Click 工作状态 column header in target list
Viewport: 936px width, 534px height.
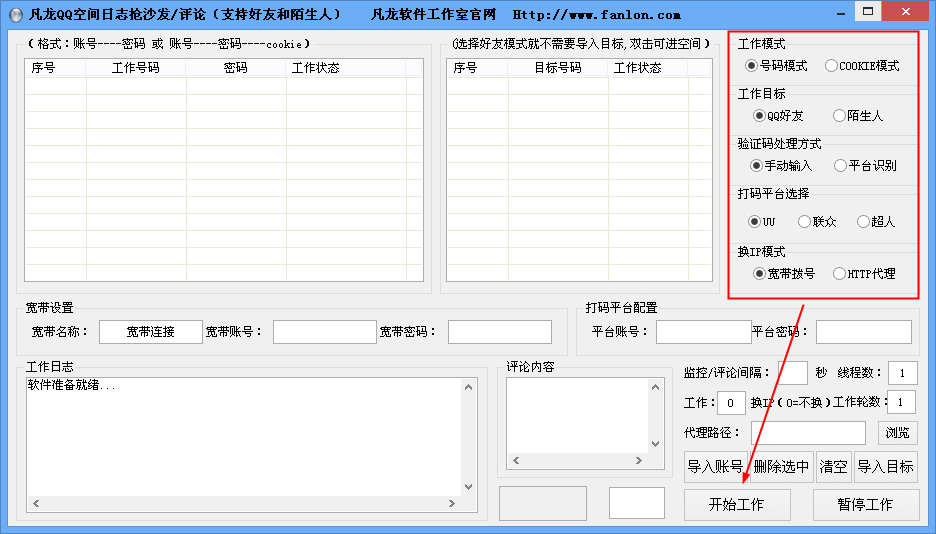(648, 68)
